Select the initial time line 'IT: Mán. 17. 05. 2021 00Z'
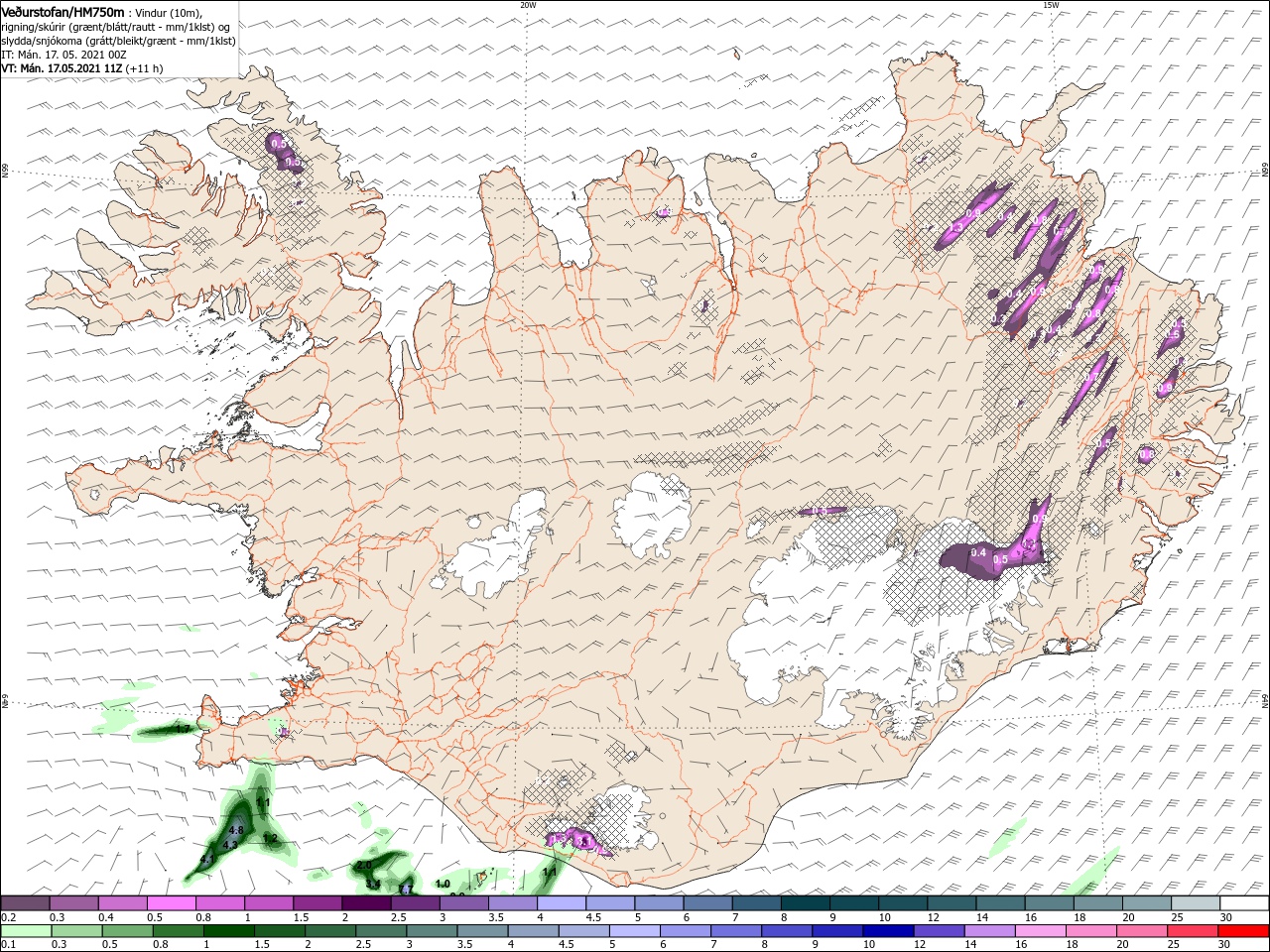 tap(62, 55)
